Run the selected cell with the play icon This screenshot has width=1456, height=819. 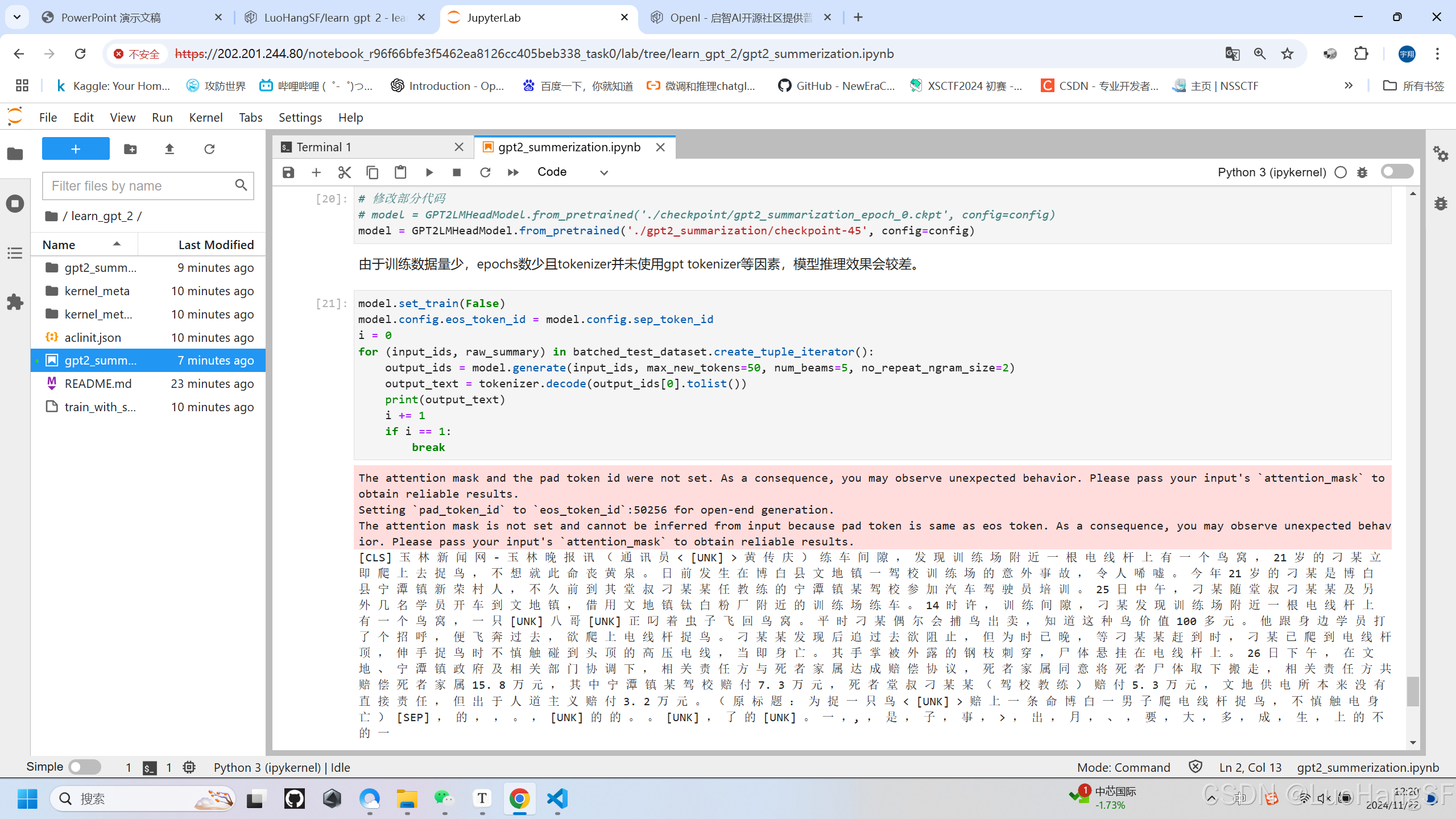pyautogui.click(x=429, y=172)
